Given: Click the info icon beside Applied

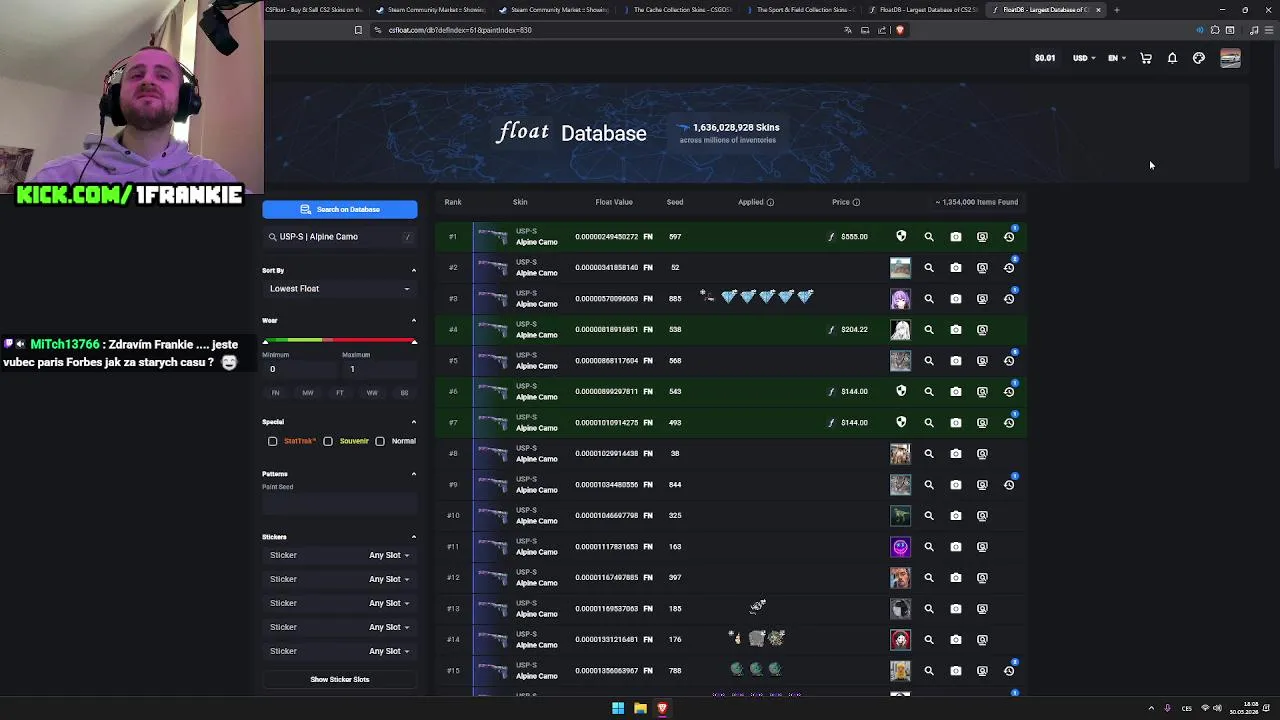Looking at the screenshot, I should [770, 203].
